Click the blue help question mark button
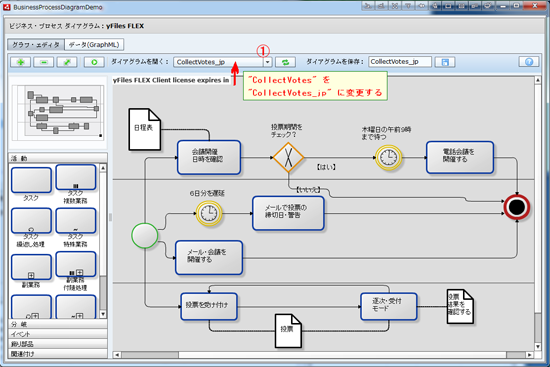This screenshot has height=367, width=550. click(x=529, y=62)
